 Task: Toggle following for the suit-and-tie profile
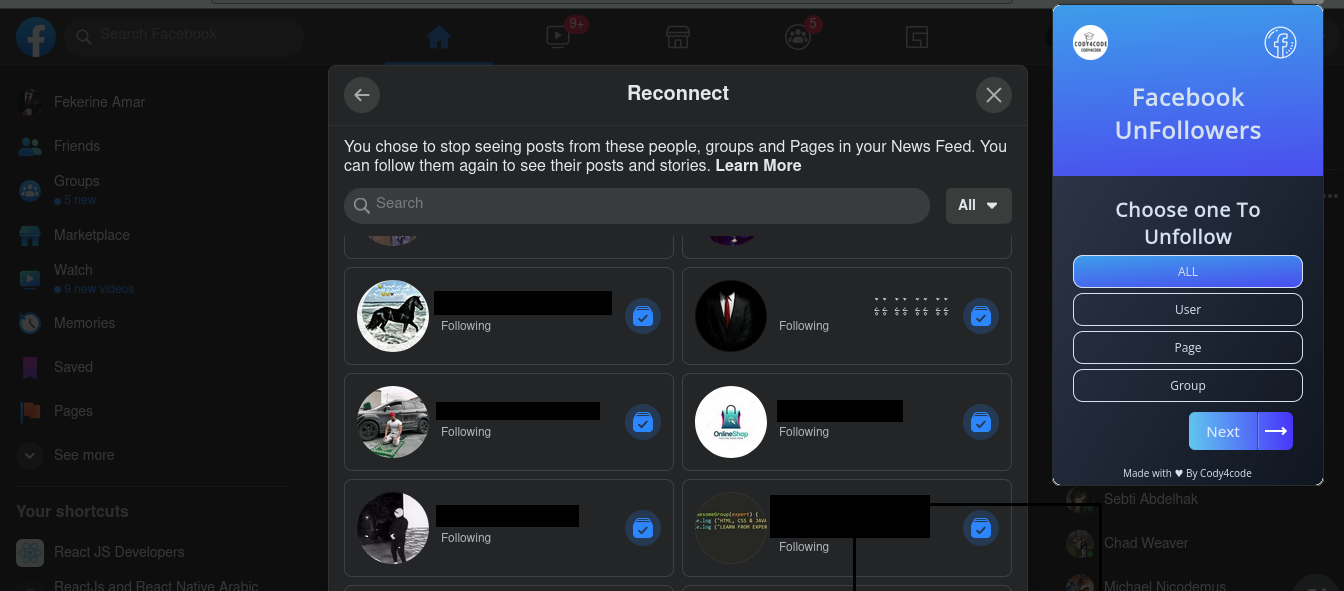point(981,316)
